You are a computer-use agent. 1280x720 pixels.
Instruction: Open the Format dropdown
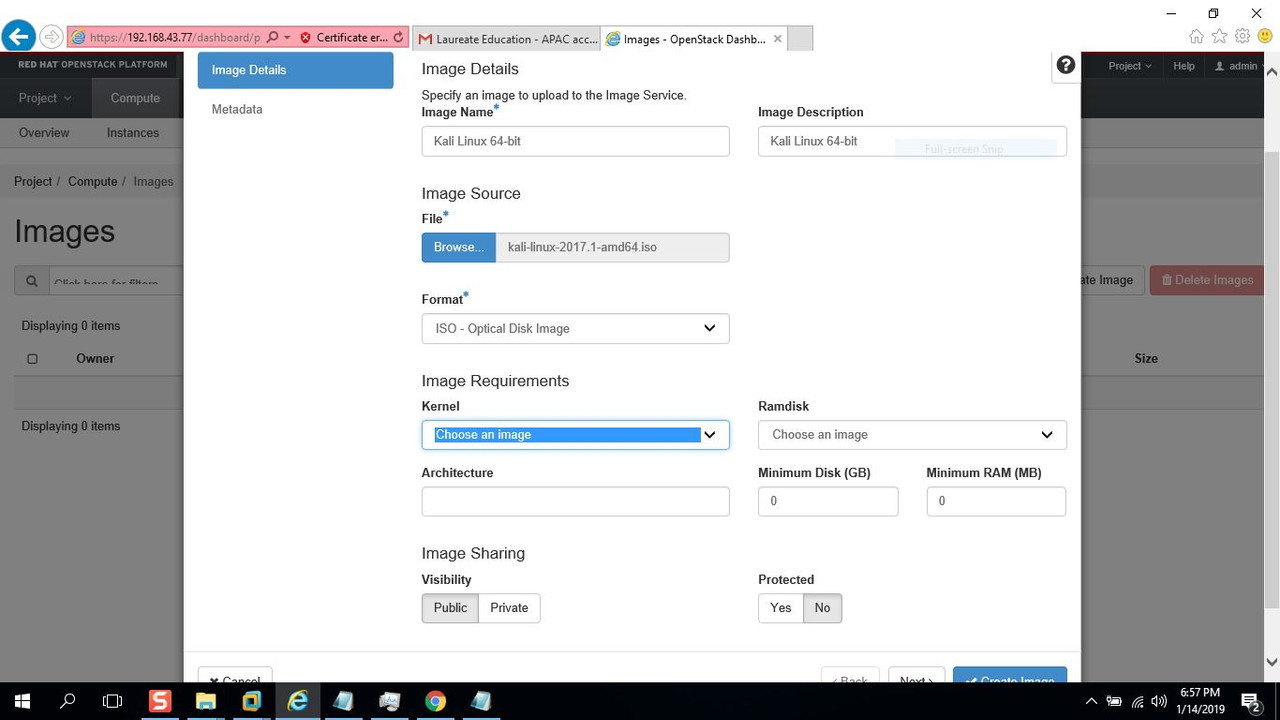pyautogui.click(x=575, y=328)
